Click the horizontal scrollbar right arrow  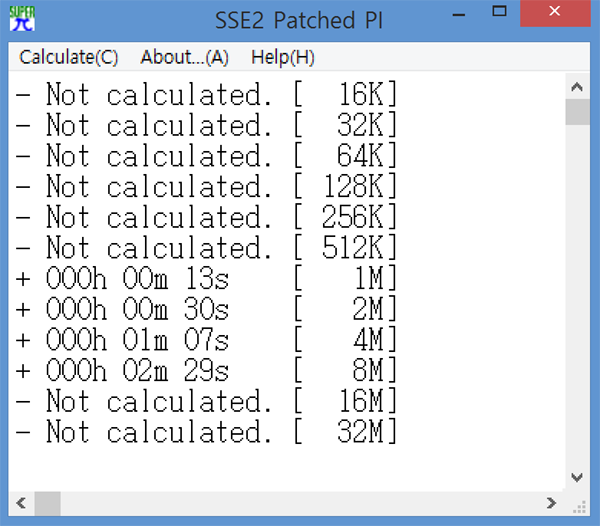click(551, 503)
